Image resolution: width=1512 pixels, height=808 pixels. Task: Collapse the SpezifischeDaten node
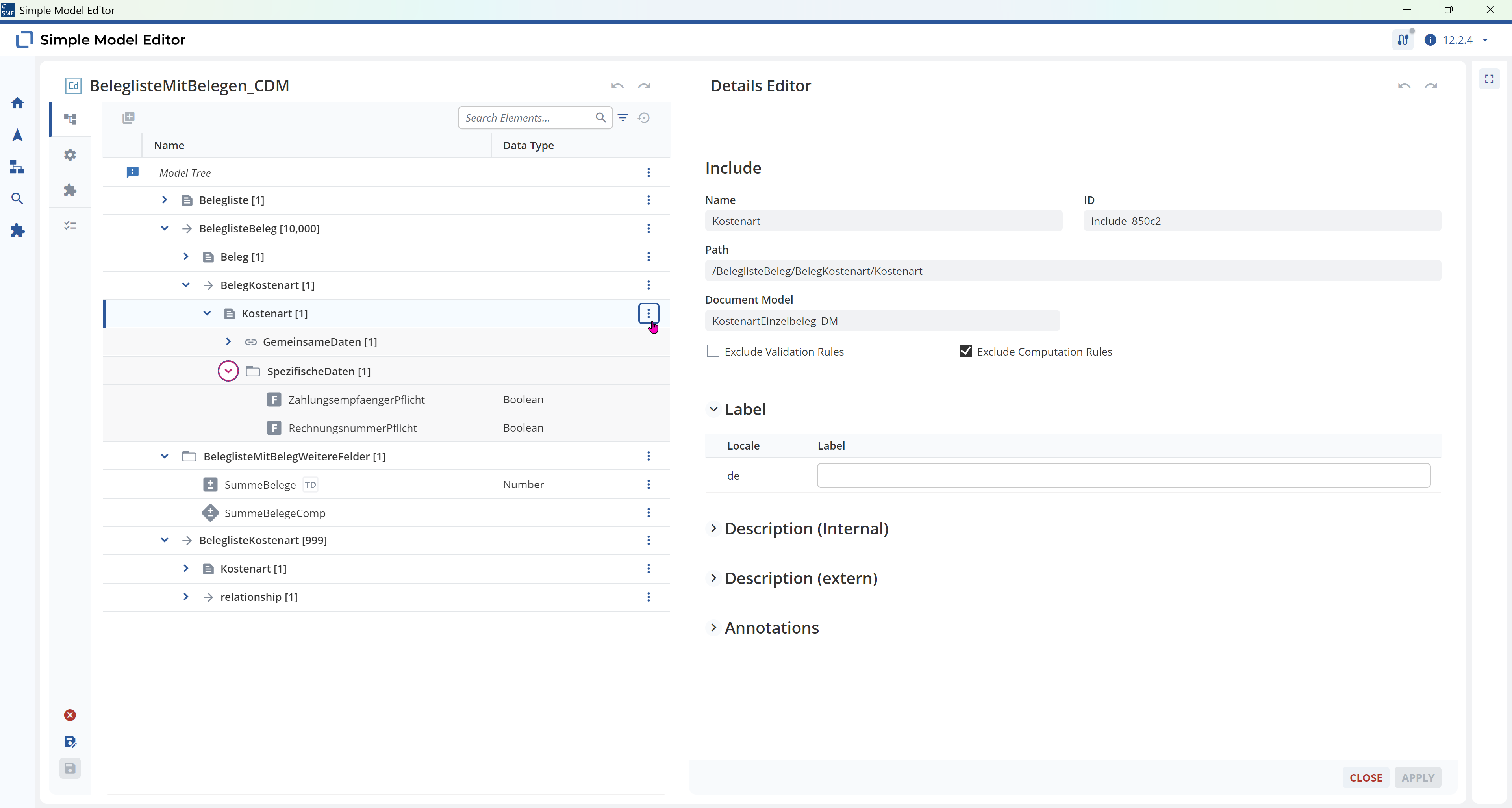(228, 371)
